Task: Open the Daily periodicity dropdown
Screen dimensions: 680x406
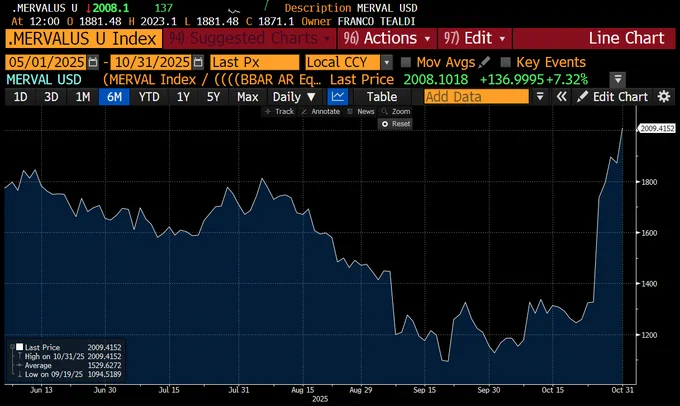Action: pos(294,96)
